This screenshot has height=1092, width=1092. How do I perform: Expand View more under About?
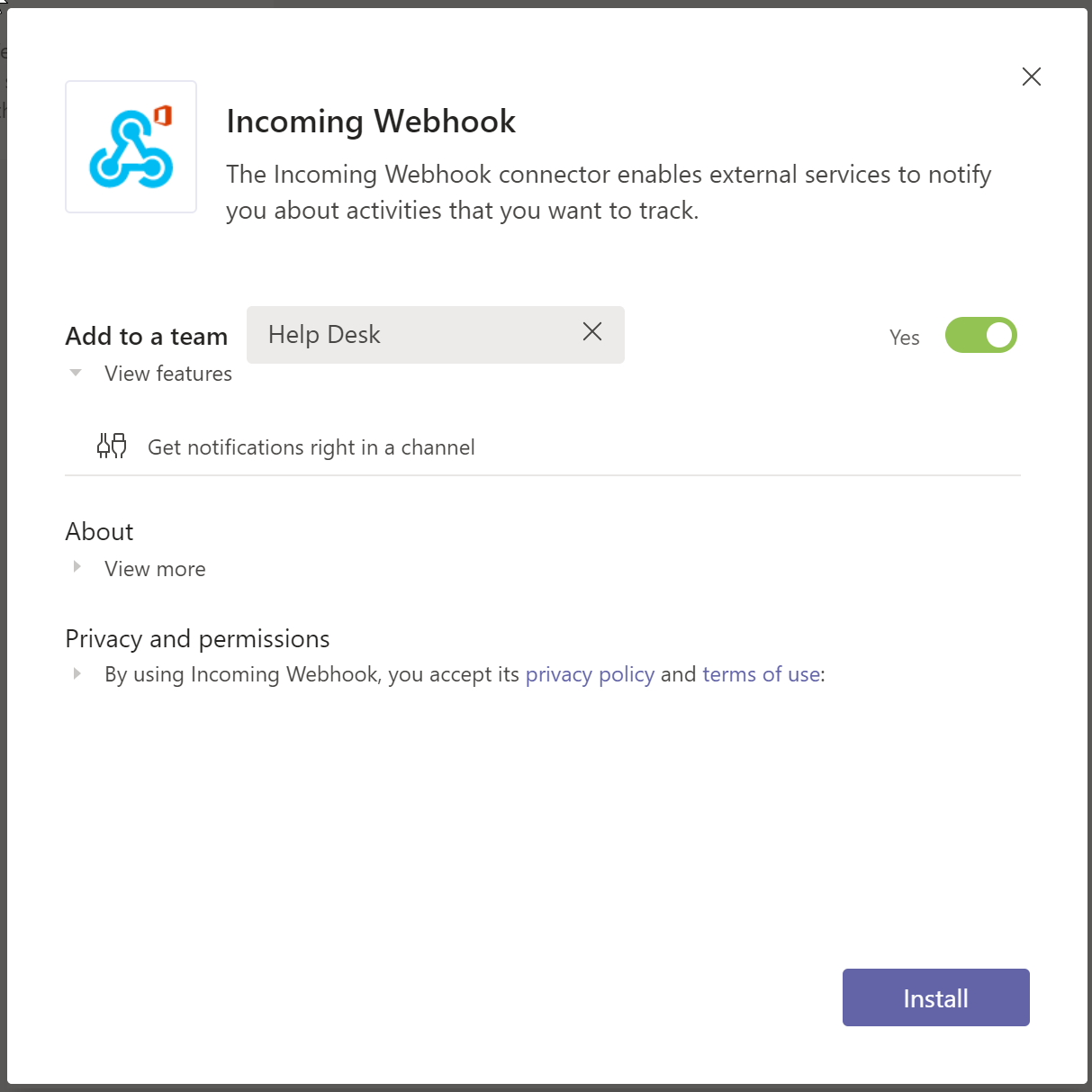pos(77,567)
